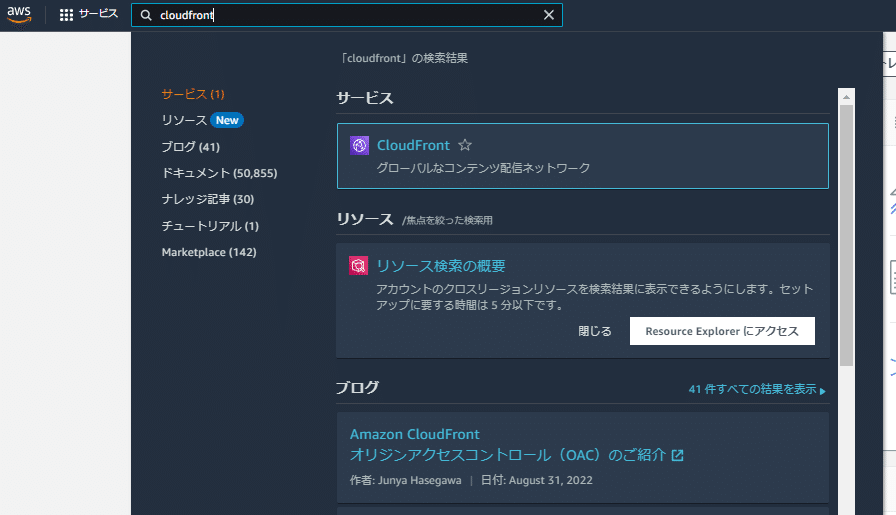The image size is (896, 515).
Task: Click the search results scrollbar thumb
Action: point(846,235)
